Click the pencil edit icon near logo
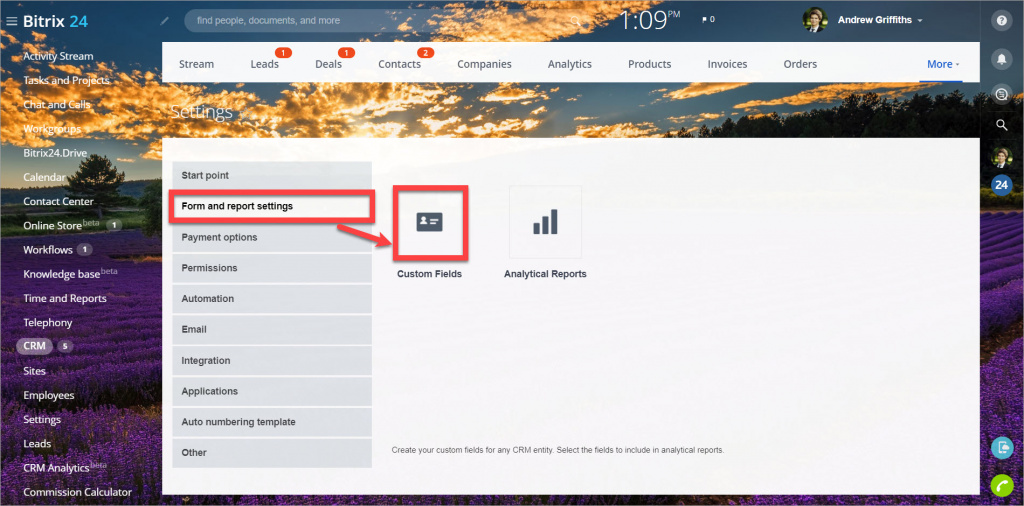This screenshot has height=506, width=1024. click(x=165, y=21)
